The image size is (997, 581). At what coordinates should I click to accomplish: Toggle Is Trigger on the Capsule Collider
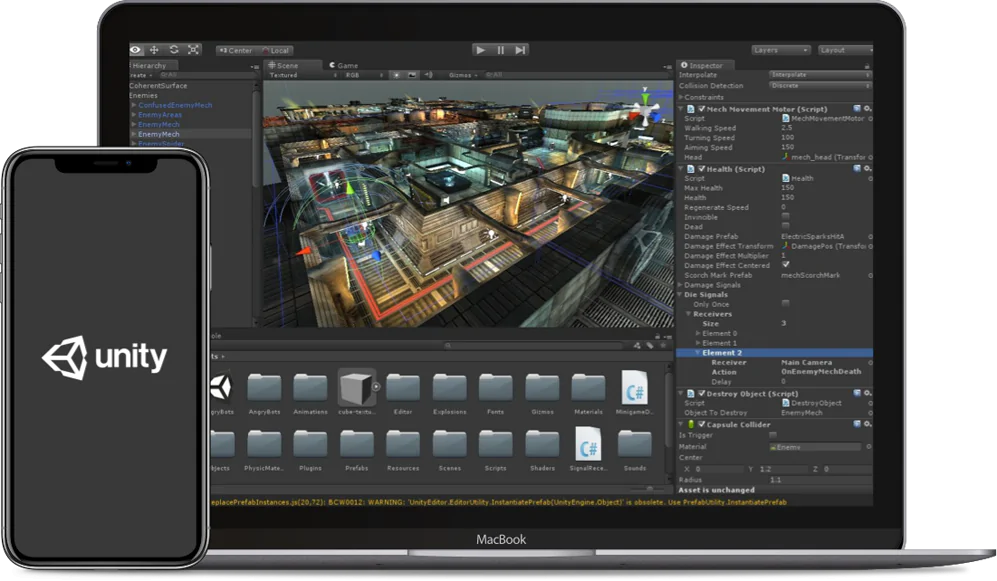point(772,435)
